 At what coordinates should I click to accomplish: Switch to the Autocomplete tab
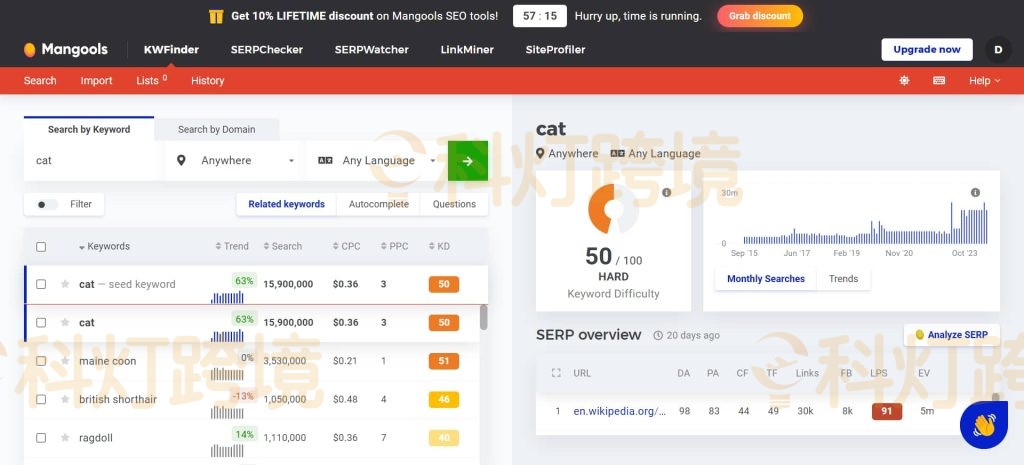click(379, 204)
